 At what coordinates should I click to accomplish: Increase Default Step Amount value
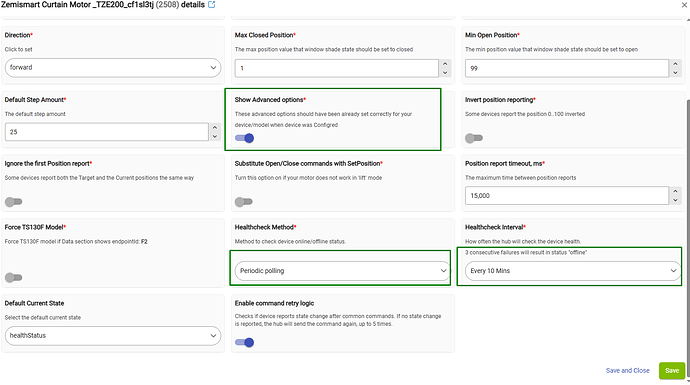215,128
